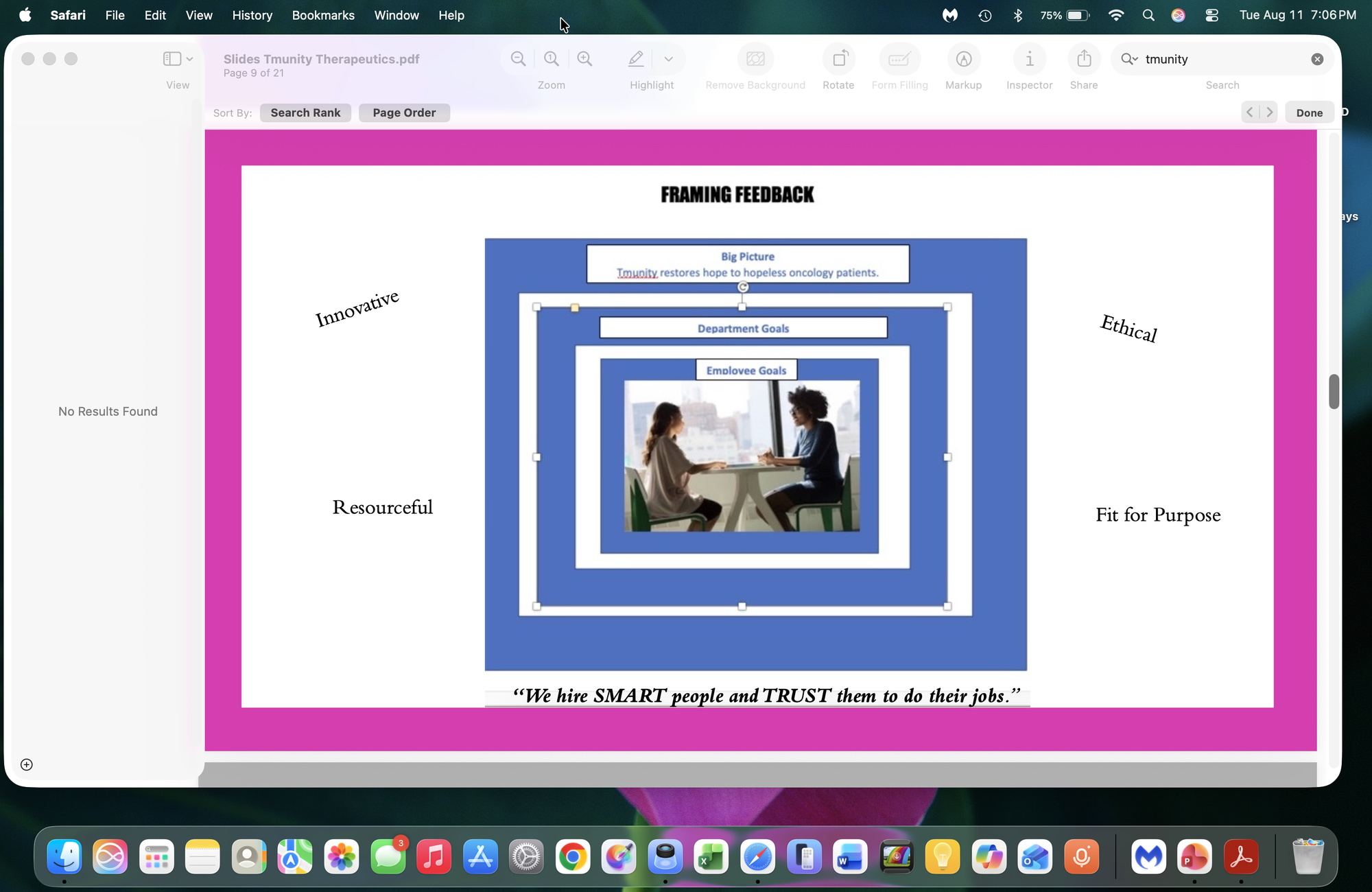Go to previous search result
Viewport: 1372px width, 892px height.
point(1250,113)
